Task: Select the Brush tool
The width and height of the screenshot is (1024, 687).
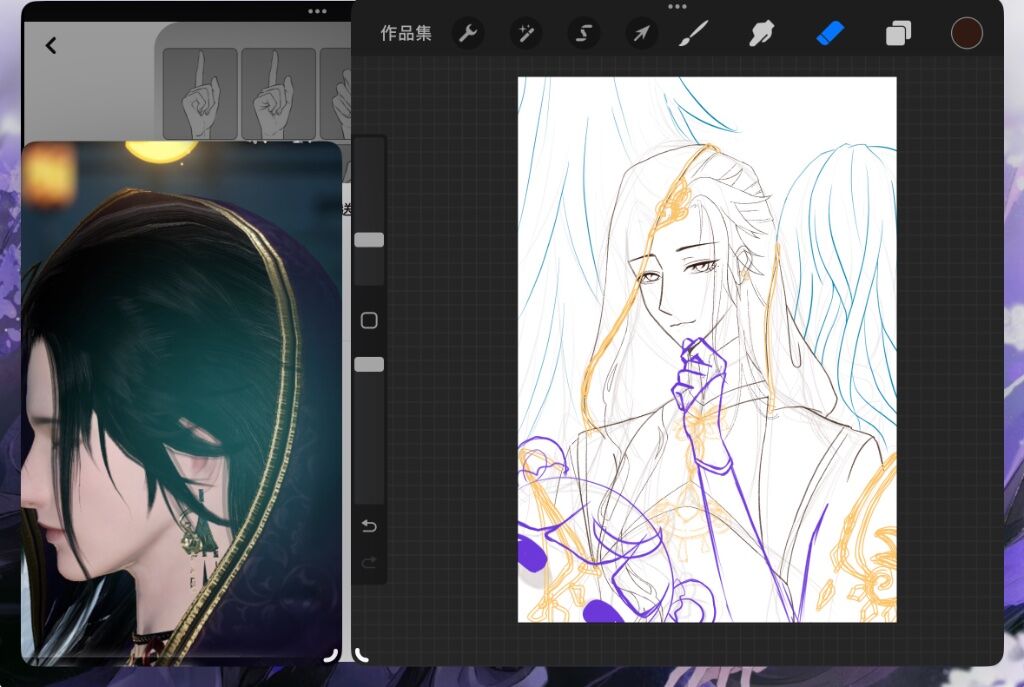Action: [x=690, y=34]
